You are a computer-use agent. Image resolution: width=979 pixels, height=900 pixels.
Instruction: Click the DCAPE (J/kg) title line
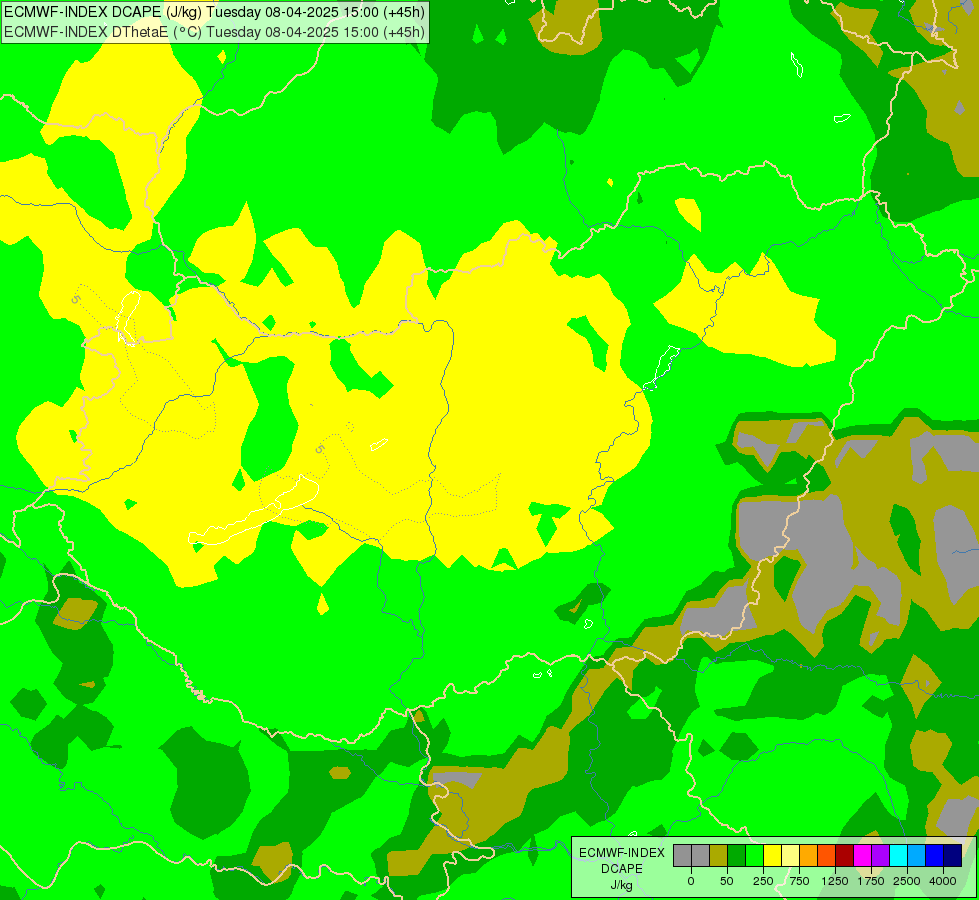coord(215,12)
